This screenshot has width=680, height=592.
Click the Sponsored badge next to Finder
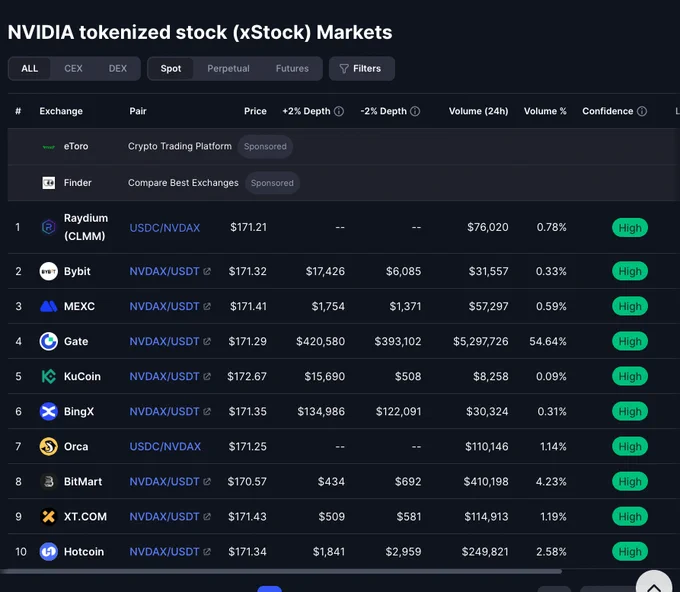point(272,183)
